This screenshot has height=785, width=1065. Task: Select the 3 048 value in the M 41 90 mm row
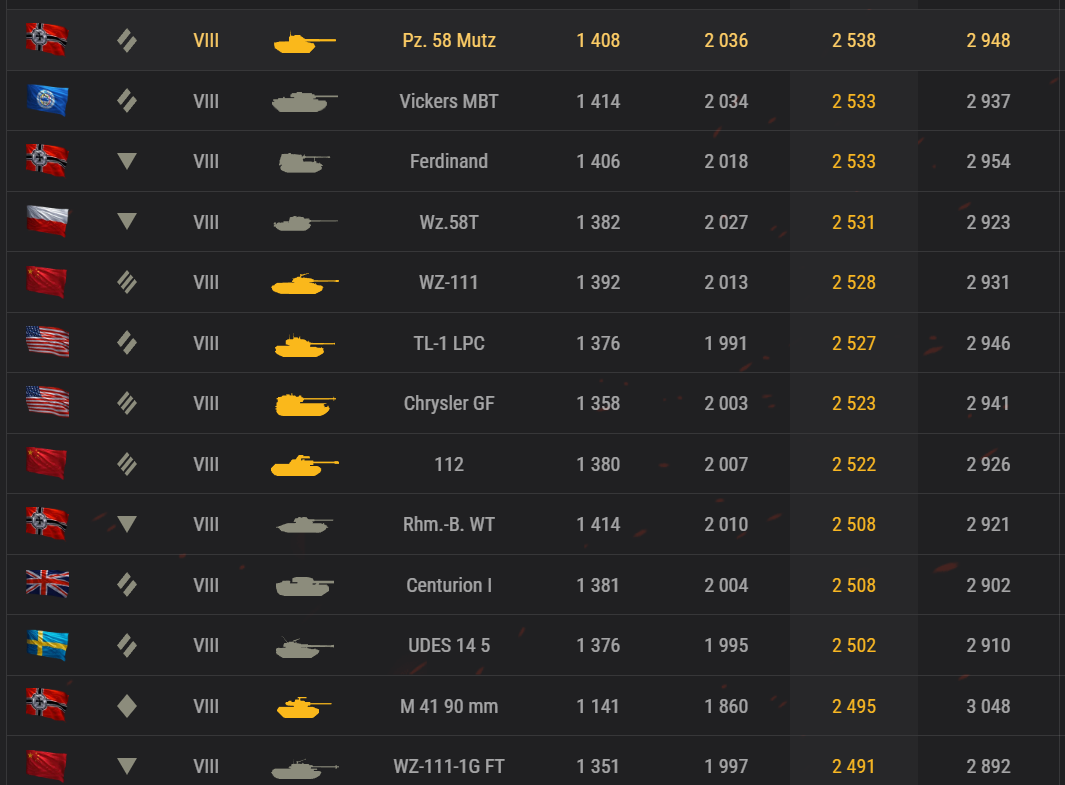coord(988,706)
